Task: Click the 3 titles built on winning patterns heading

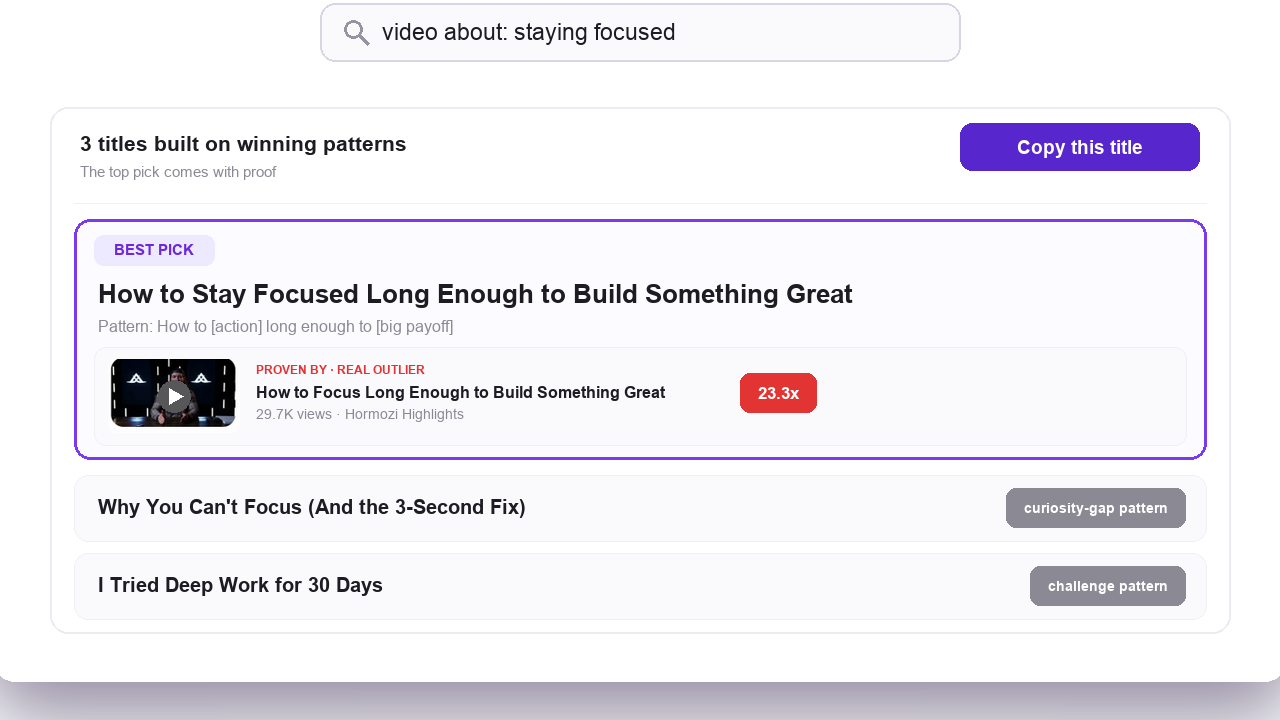Action: 243,144
